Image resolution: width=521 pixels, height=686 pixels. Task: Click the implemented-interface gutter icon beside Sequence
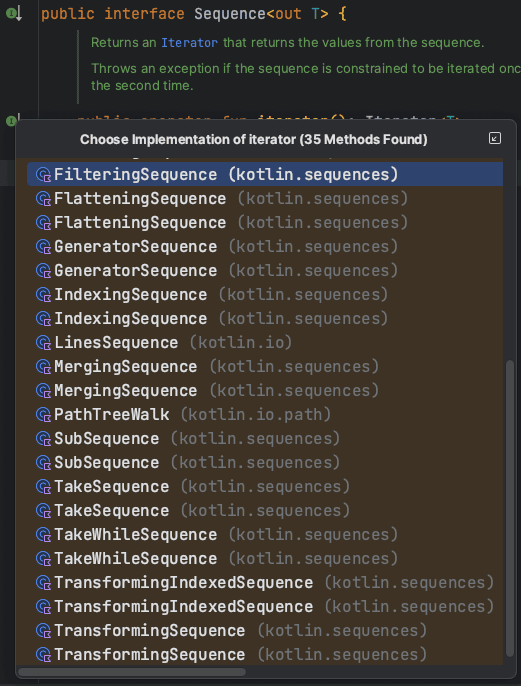coord(14,14)
